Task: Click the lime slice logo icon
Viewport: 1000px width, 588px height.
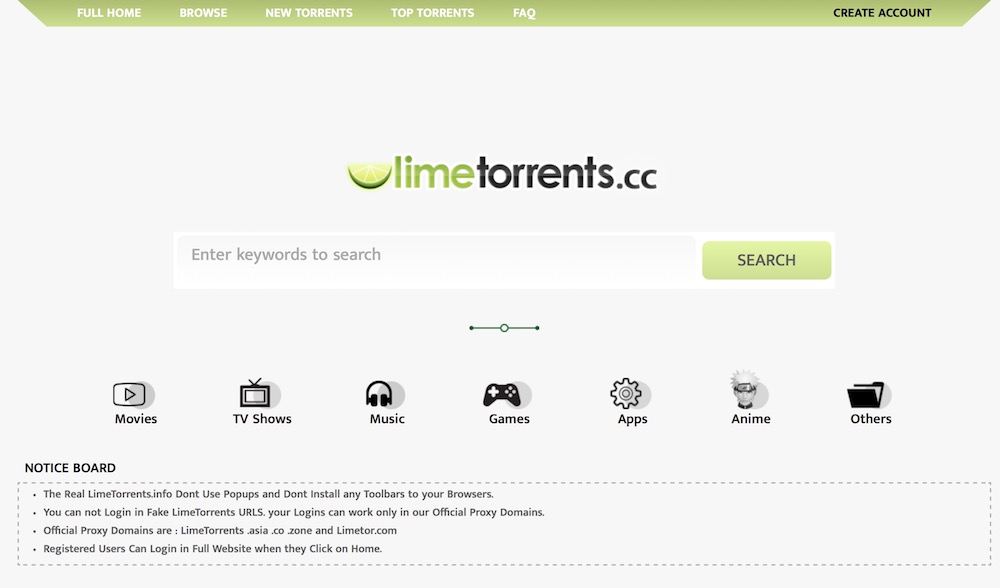Action: (x=369, y=175)
